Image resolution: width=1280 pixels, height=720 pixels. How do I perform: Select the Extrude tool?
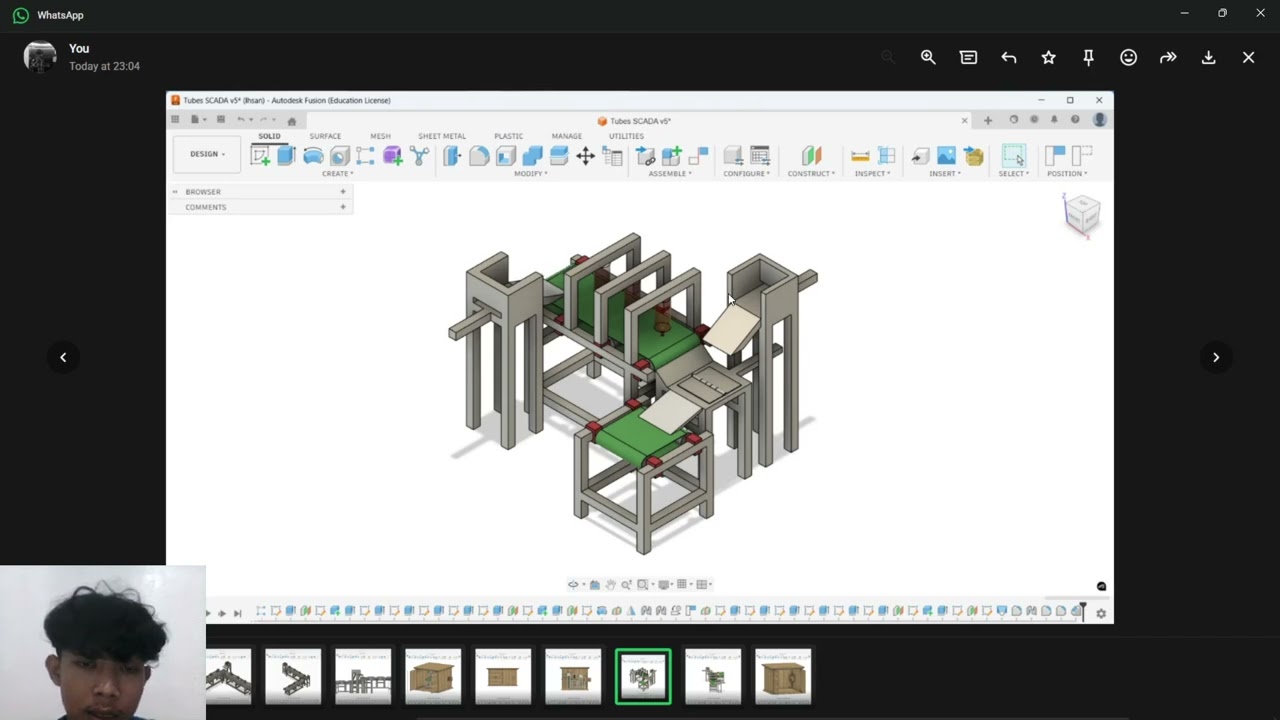pyautogui.click(x=286, y=155)
